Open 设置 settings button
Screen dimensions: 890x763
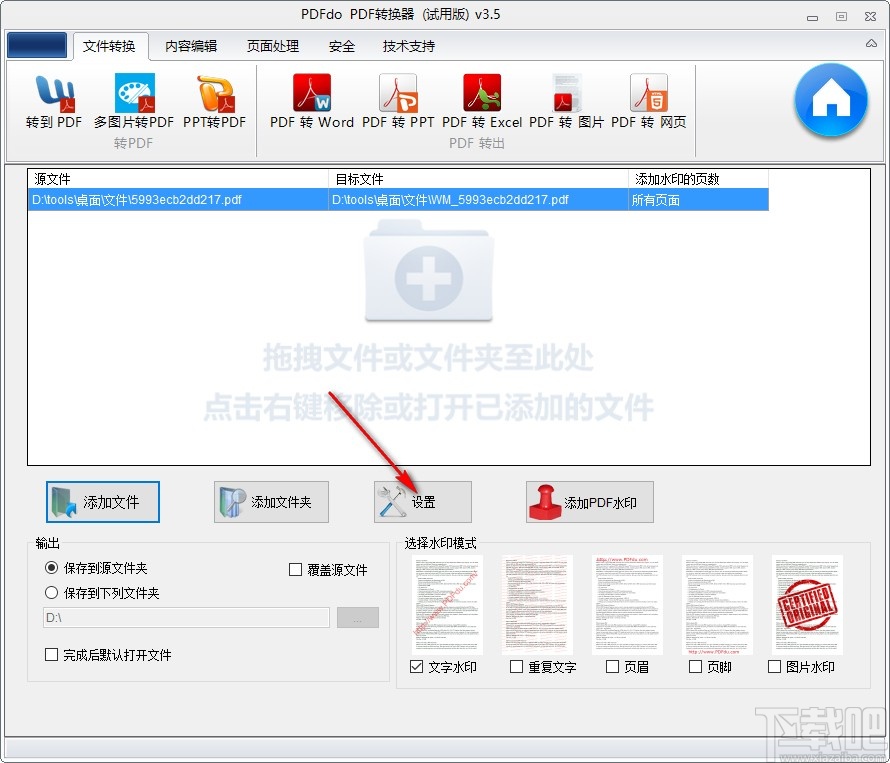pyautogui.click(x=423, y=502)
